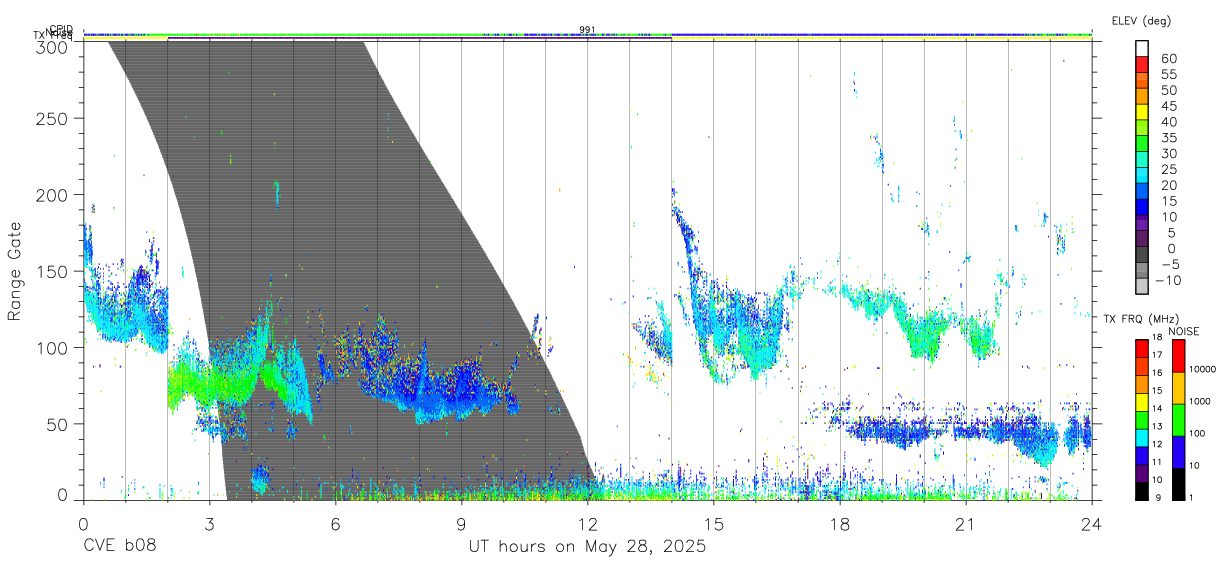Image resolution: width=1228 pixels, height=567 pixels.
Task: Click the '24' tick on UT hours axis
Action: point(1092,524)
